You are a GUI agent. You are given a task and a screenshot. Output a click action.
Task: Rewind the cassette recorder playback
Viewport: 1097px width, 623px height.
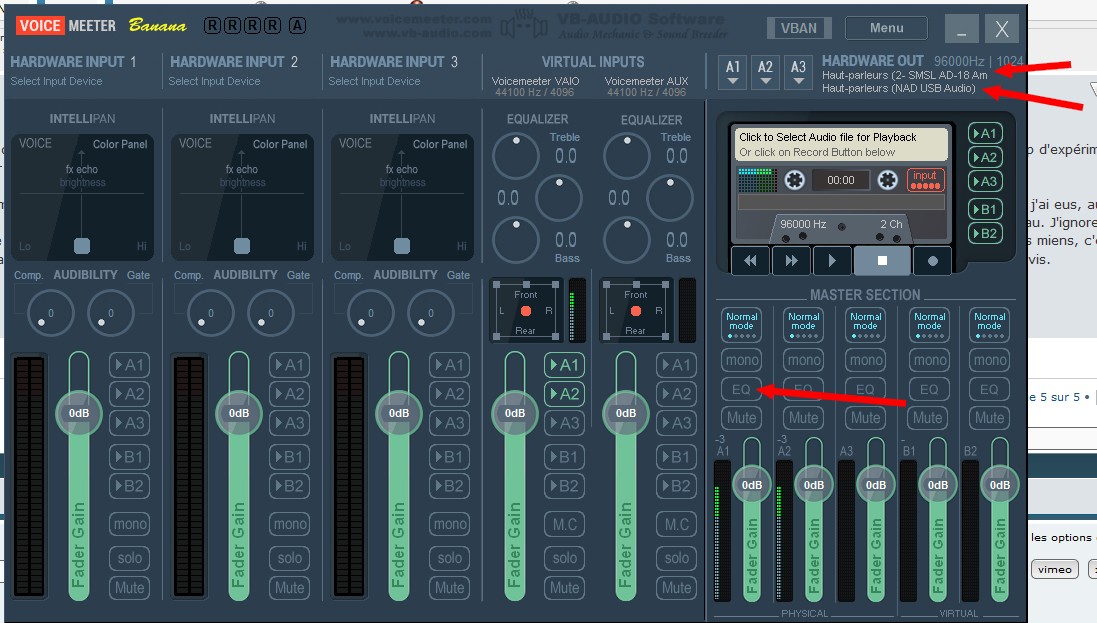[750, 261]
